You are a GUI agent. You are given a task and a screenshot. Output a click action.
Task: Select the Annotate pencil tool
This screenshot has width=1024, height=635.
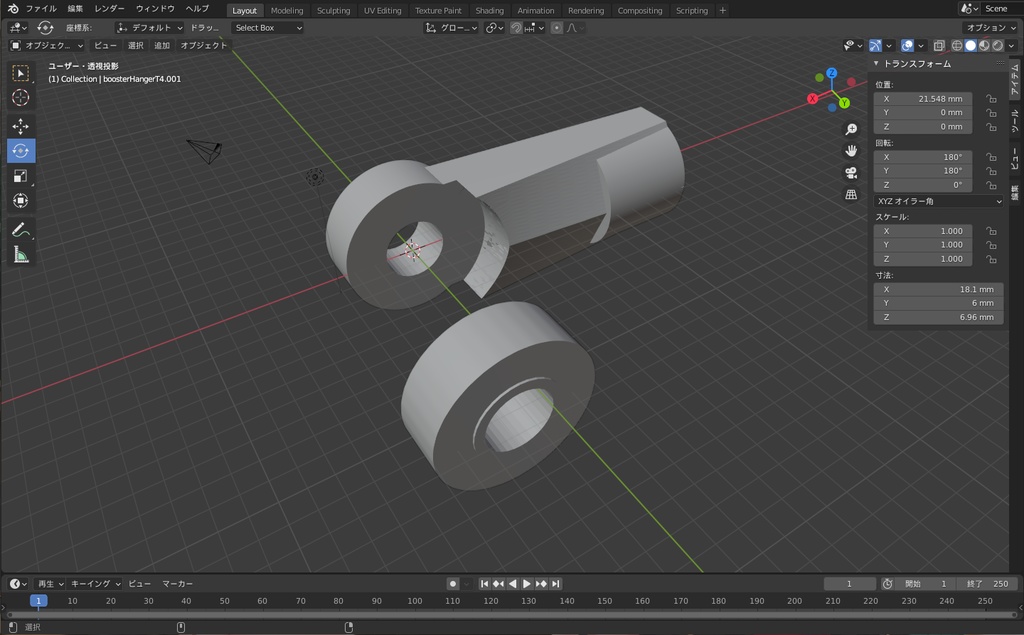coord(20,230)
